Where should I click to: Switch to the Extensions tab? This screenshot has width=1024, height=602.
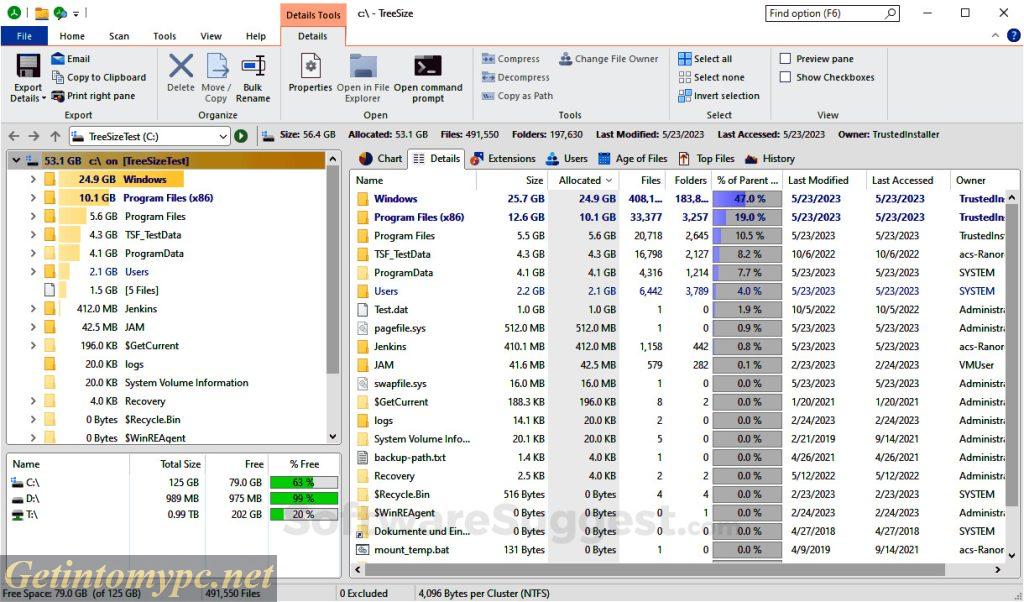coord(503,159)
